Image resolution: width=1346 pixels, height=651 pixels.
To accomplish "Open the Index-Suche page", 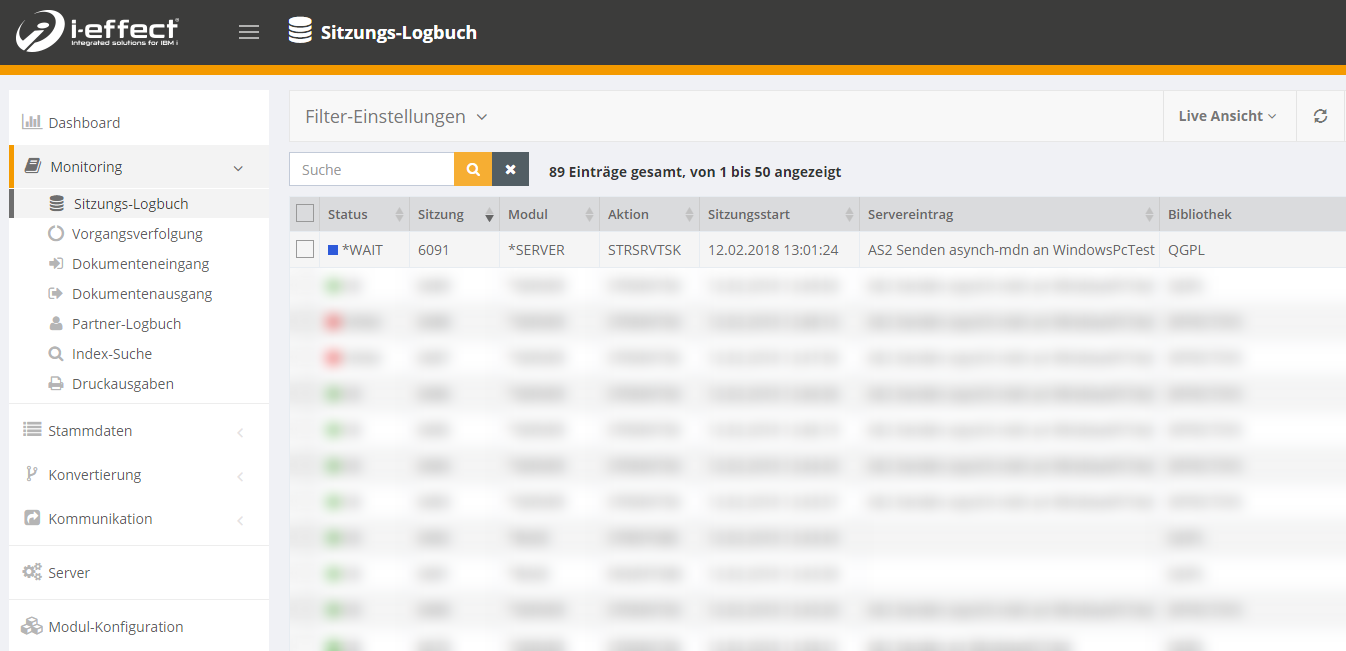I will pos(112,354).
